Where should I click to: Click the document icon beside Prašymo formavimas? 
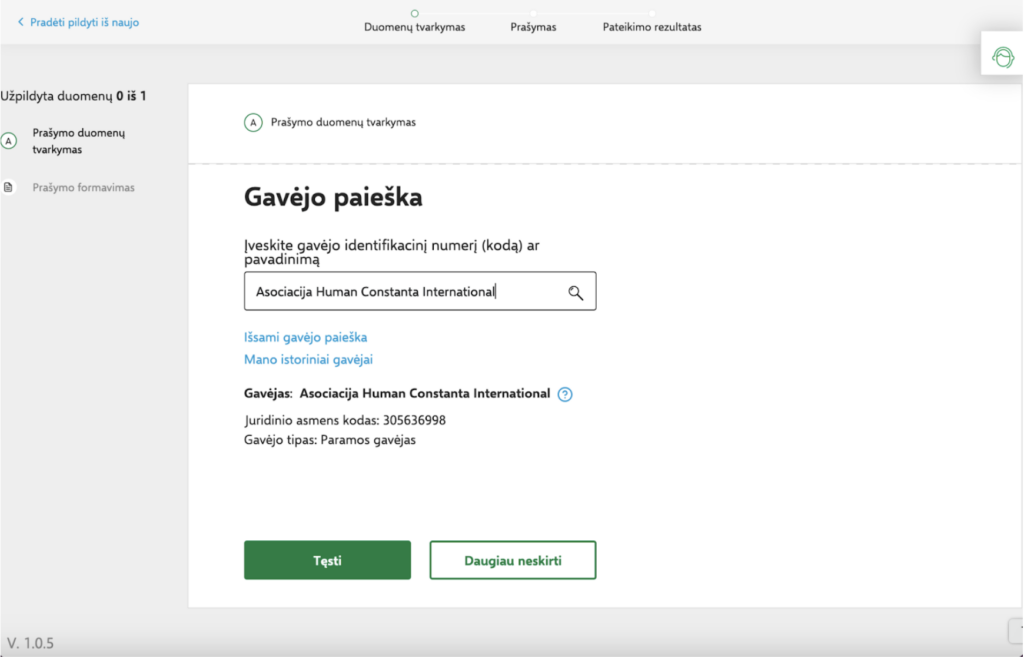click(x=9, y=187)
